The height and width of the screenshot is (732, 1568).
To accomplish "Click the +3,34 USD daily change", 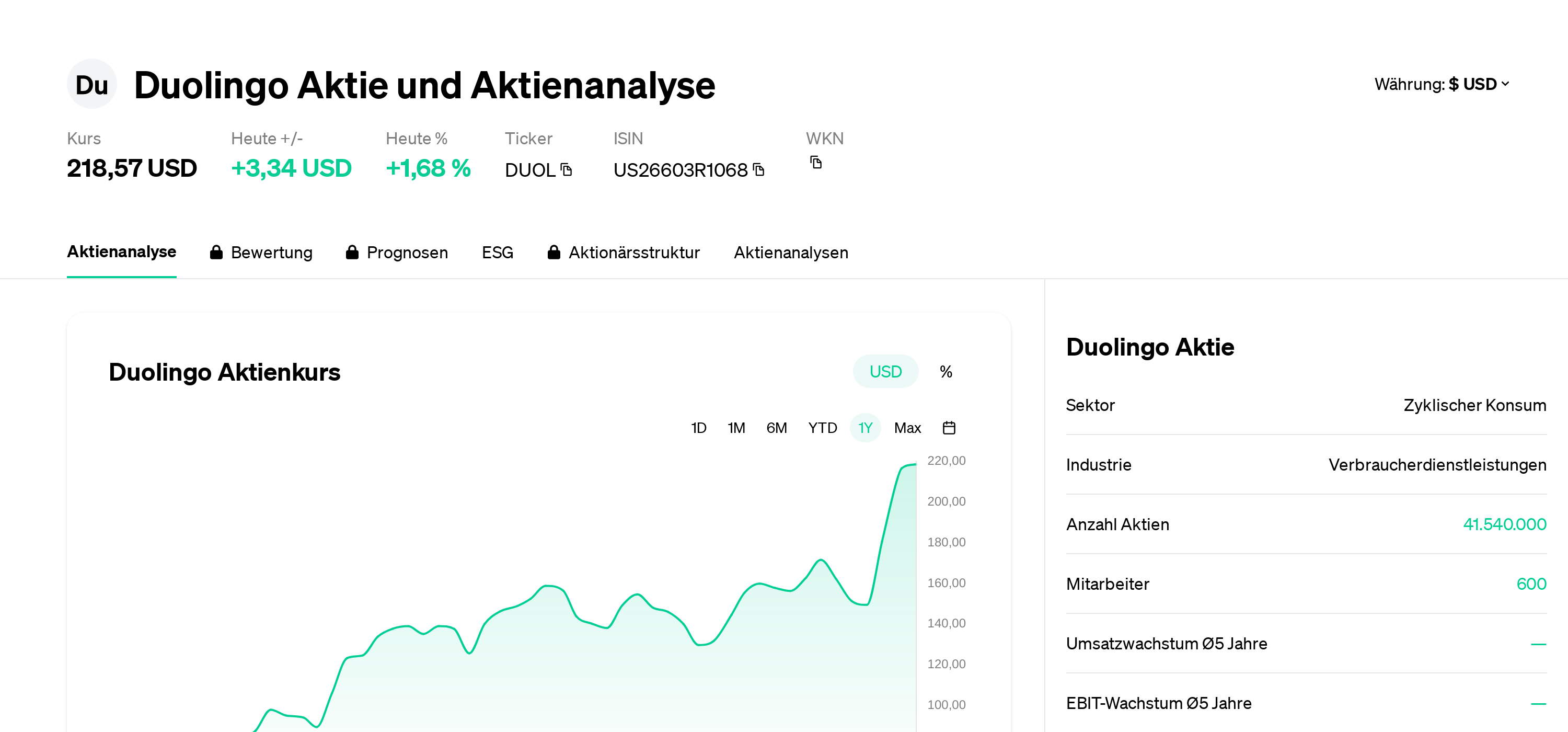I will tap(291, 168).
